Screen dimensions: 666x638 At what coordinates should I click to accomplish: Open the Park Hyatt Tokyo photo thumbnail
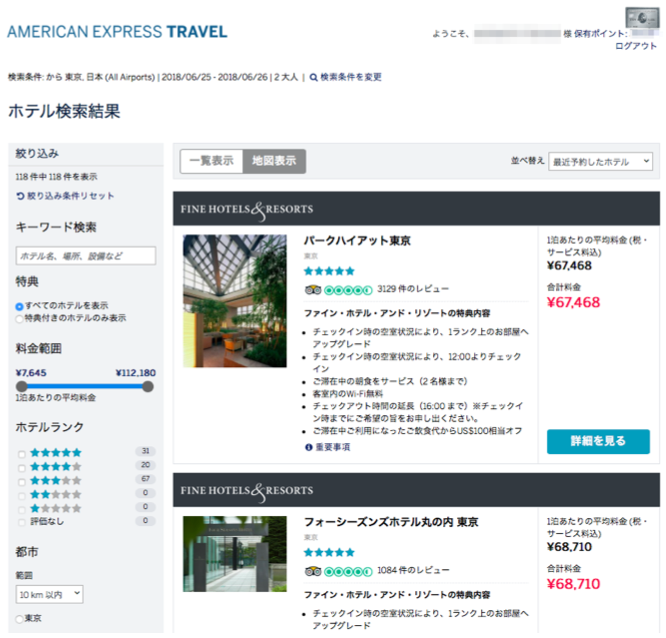pos(235,301)
